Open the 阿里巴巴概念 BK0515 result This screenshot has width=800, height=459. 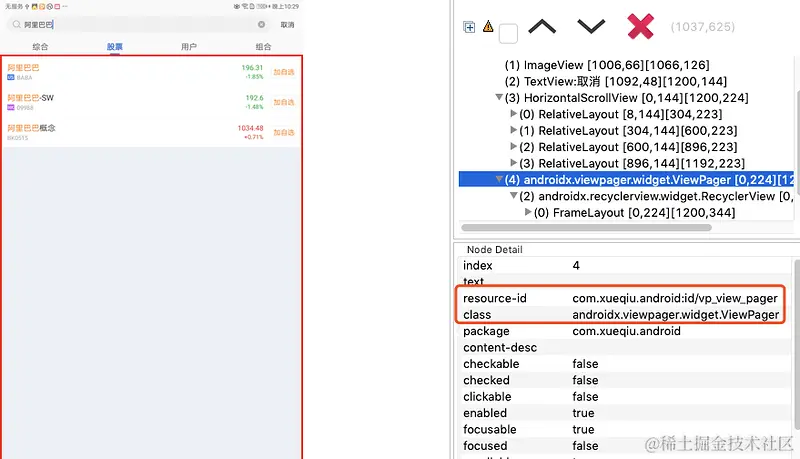(x=152, y=132)
